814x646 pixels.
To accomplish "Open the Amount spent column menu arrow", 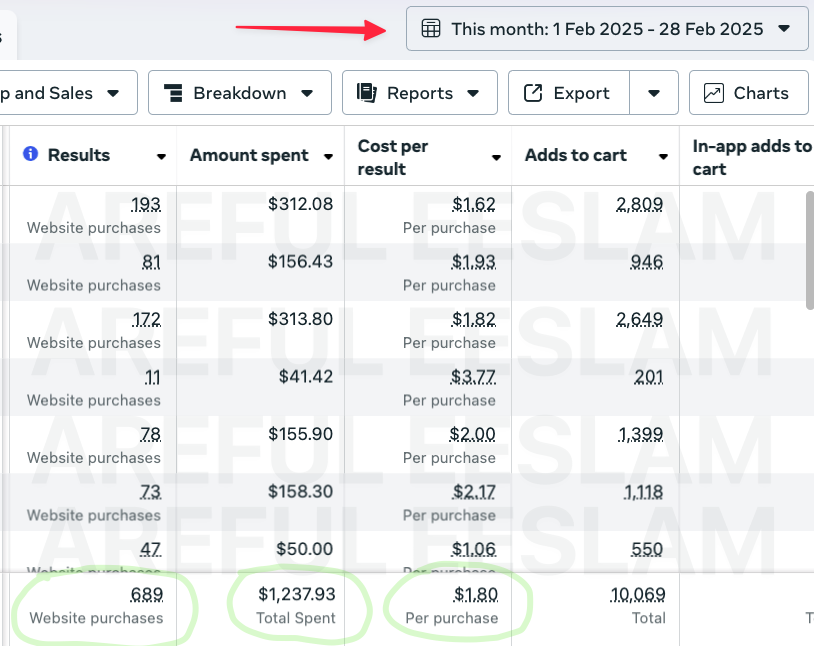I will pos(328,157).
